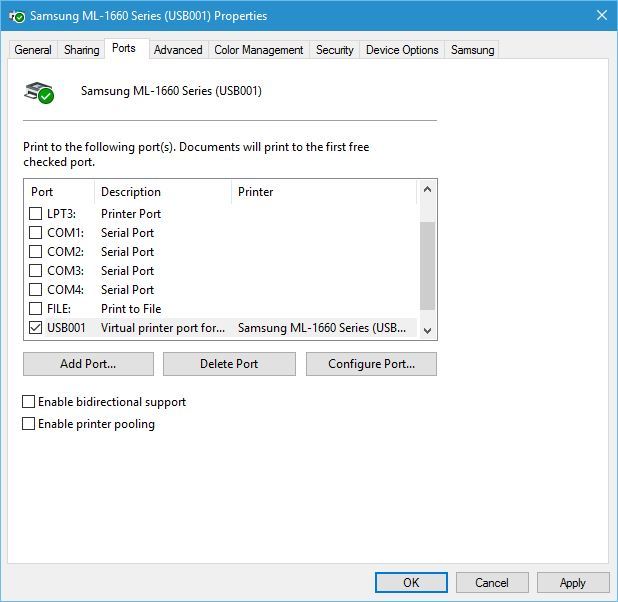Select the COM4: 'Serial Port' description
Viewport: 618px width, 602px height.
click(x=127, y=289)
